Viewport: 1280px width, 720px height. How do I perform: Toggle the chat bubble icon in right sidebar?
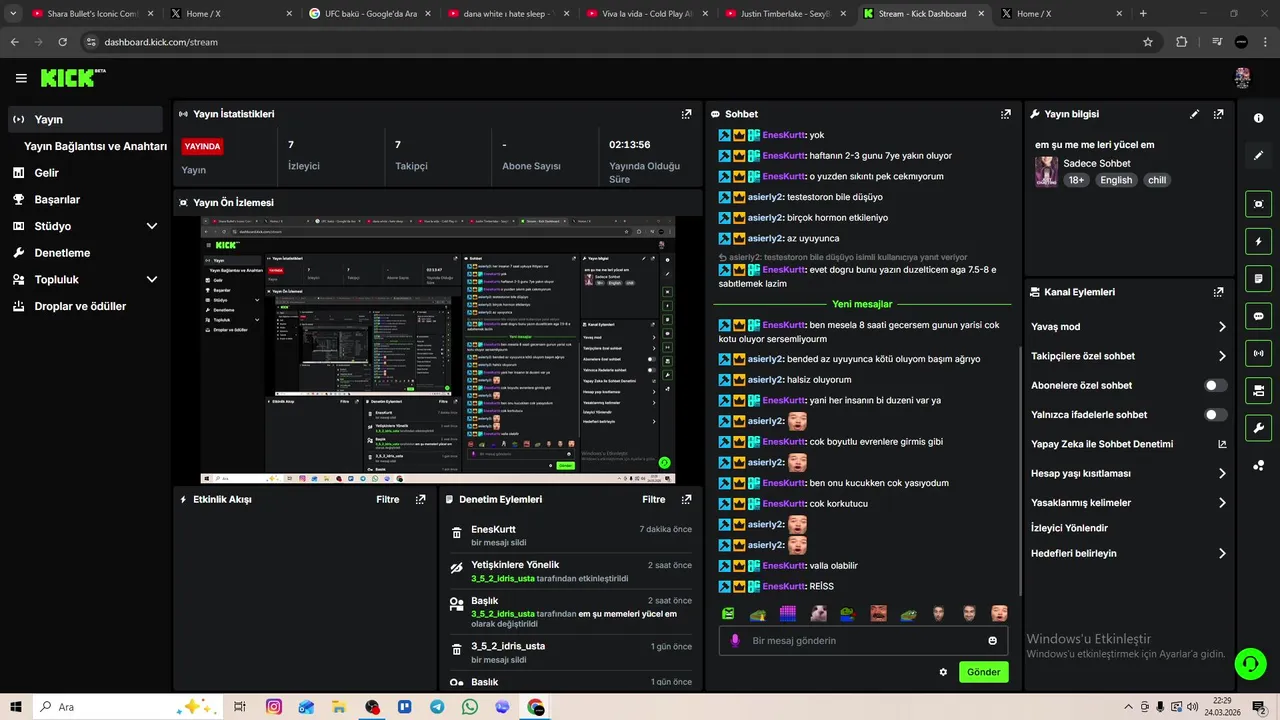[1258, 316]
